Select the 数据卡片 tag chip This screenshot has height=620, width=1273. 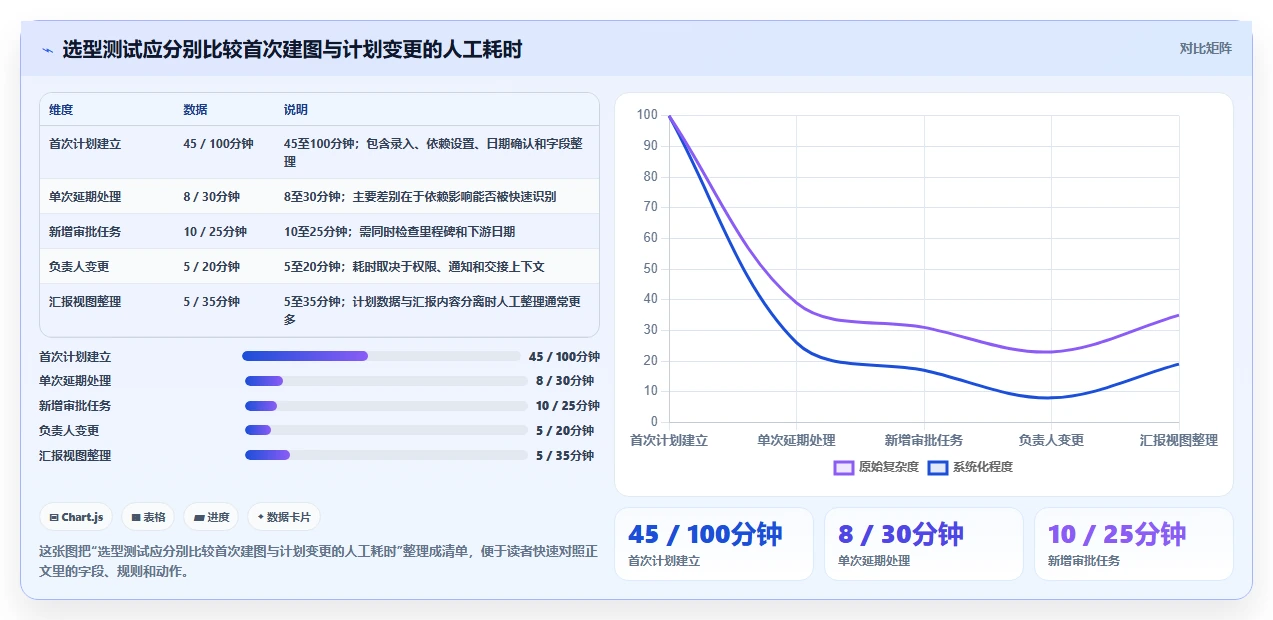(284, 517)
